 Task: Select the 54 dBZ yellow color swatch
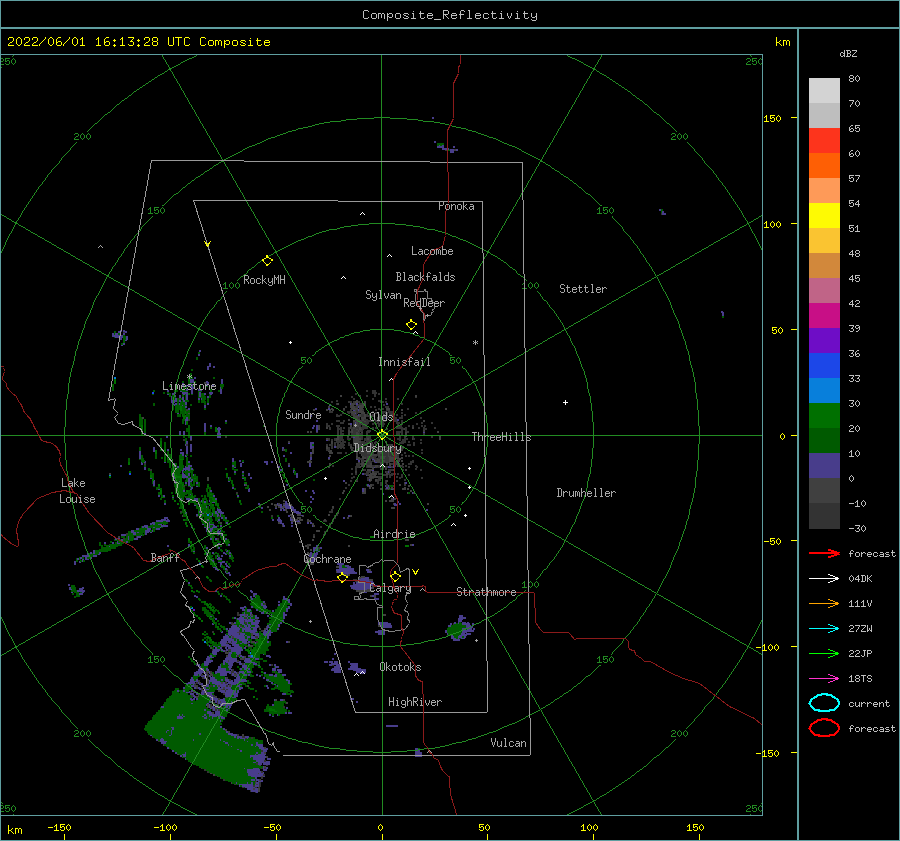[824, 216]
